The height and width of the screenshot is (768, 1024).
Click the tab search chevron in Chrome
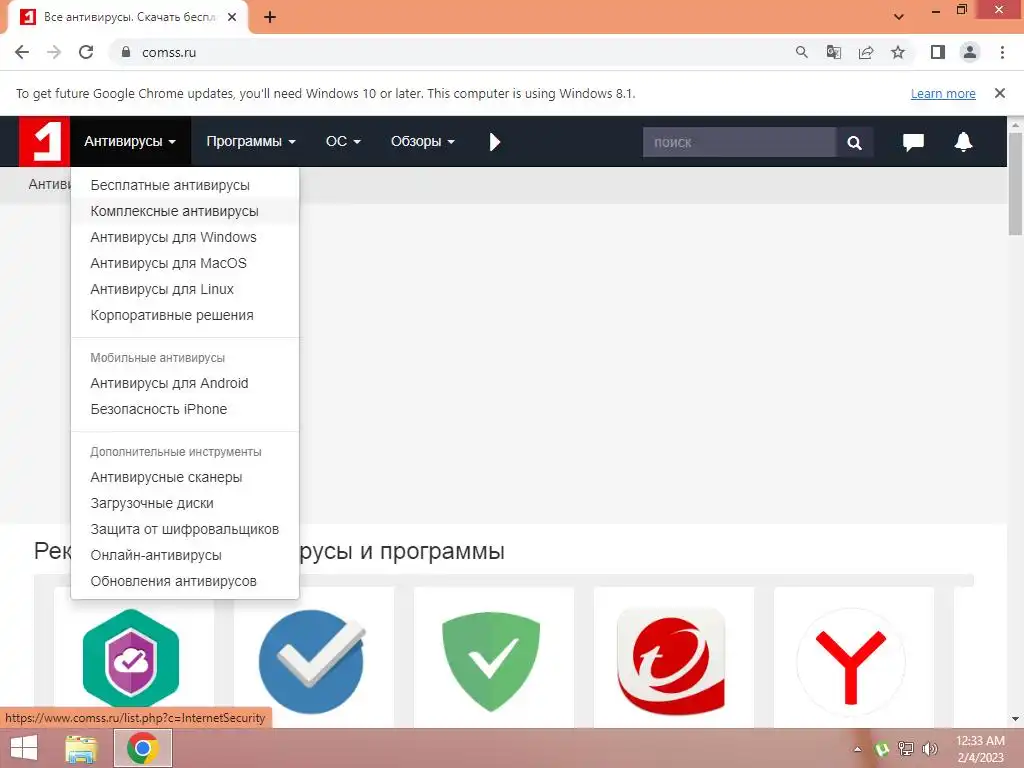899,17
